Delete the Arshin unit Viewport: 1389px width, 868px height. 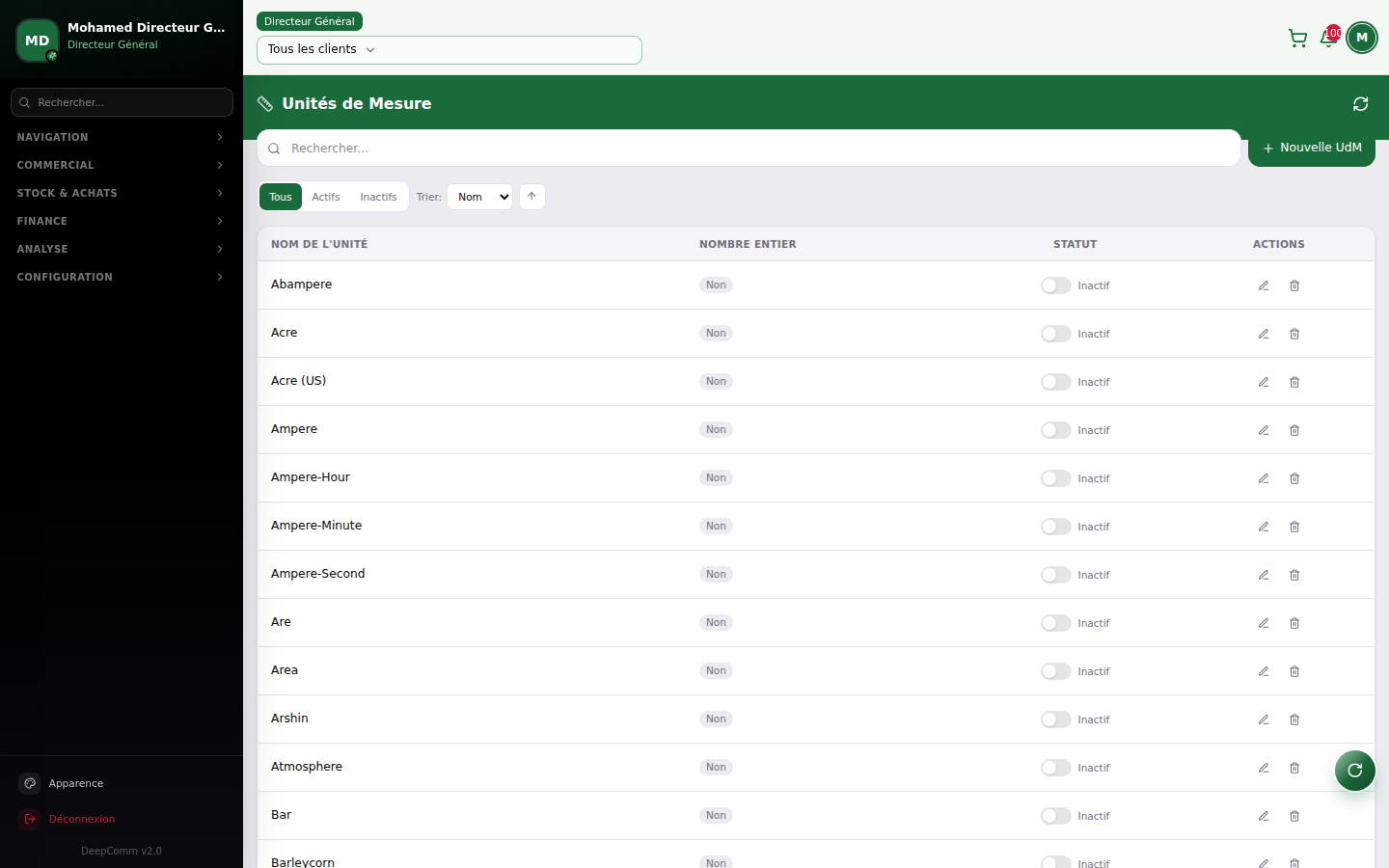coord(1294,719)
